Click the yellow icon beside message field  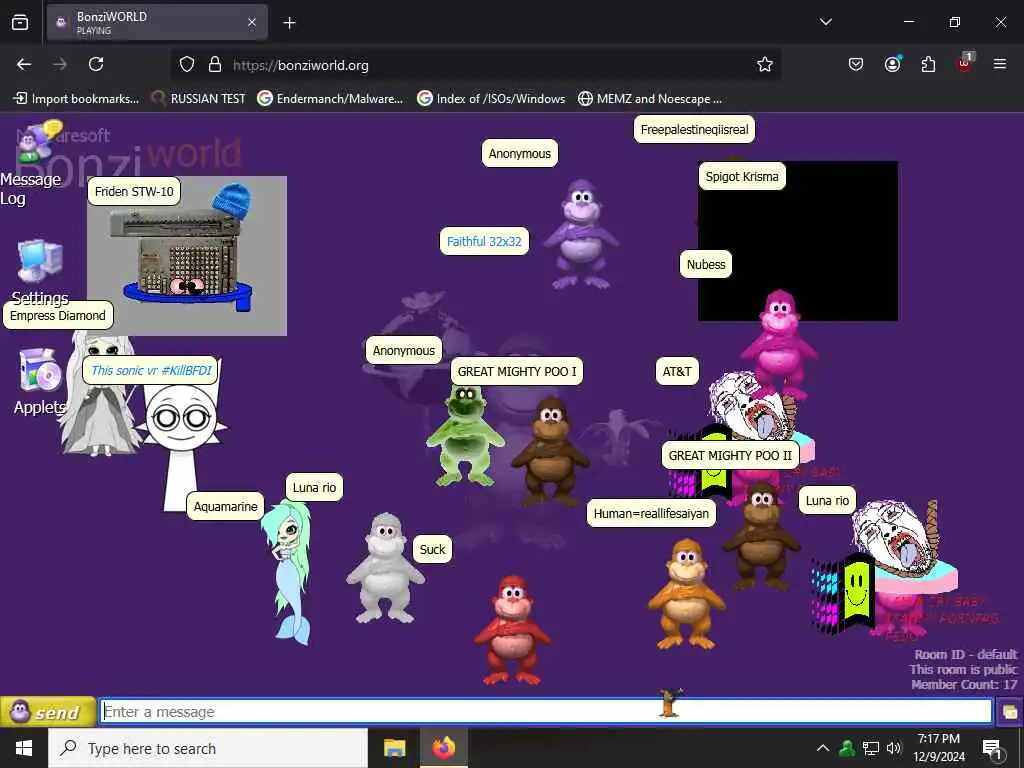[x=1010, y=711]
